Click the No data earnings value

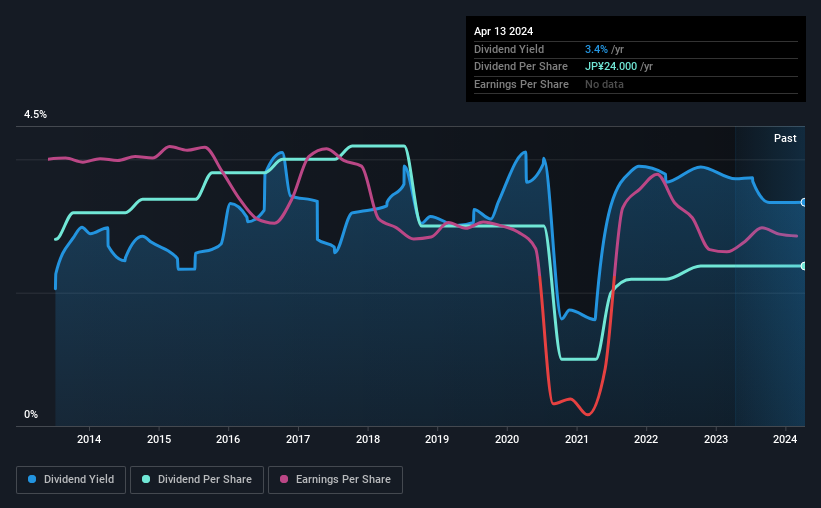[x=604, y=84]
